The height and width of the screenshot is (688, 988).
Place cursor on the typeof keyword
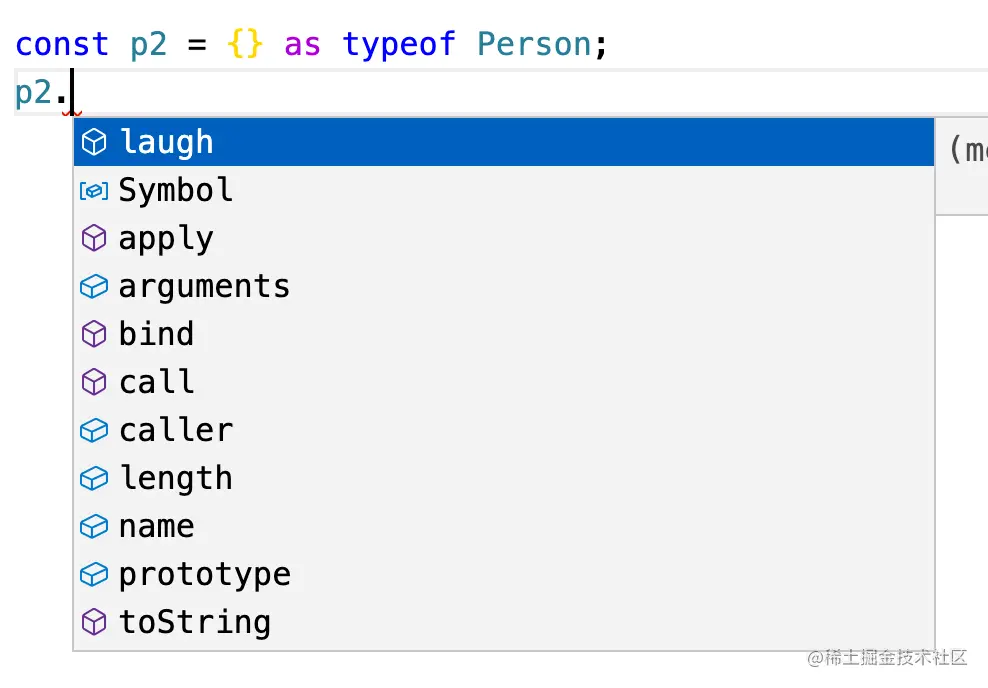point(399,45)
